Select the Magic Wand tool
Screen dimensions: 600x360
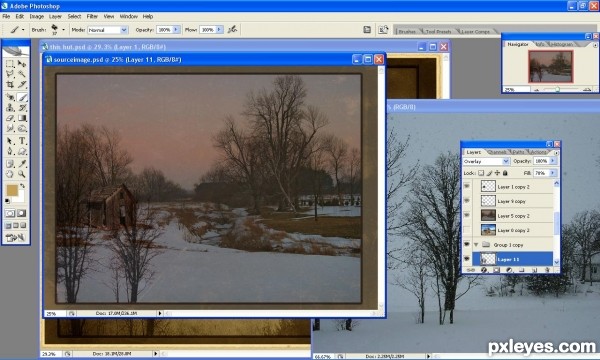(22, 73)
